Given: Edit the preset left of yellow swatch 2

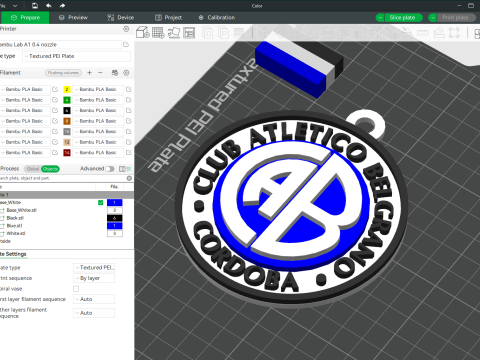Looking at the screenshot, I should (x=55, y=89).
